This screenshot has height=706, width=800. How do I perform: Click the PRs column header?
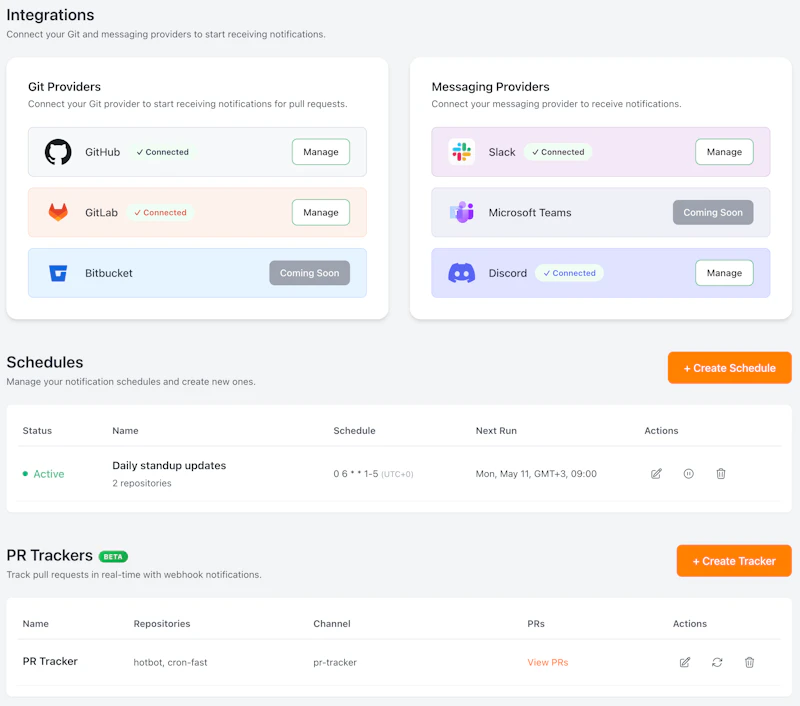click(x=536, y=623)
